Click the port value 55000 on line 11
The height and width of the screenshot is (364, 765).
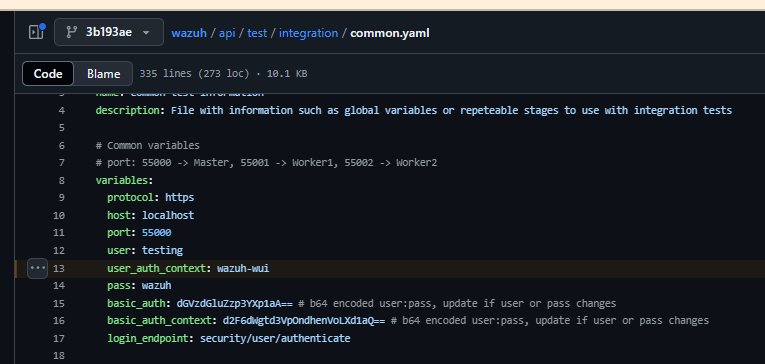[157, 233]
